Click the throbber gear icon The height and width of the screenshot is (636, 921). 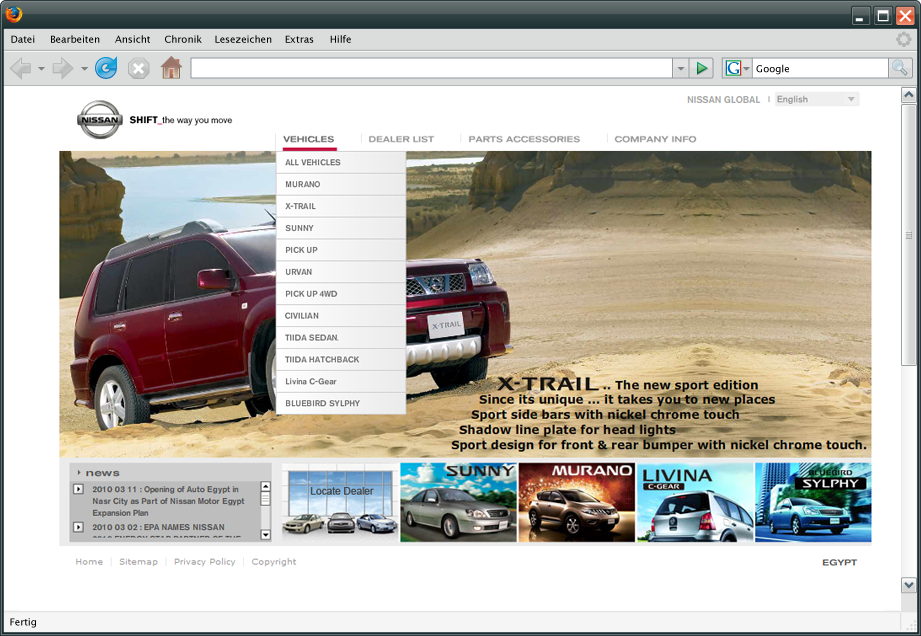click(x=903, y=39)
